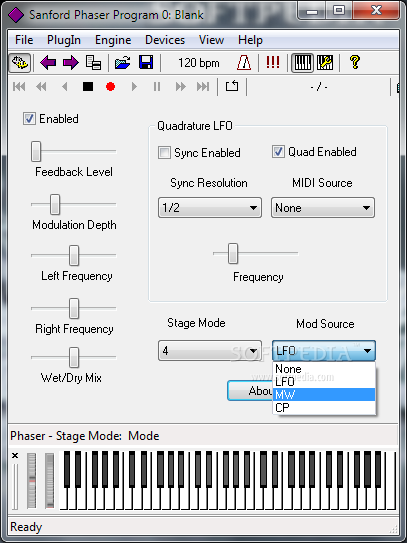
Task: Stop playback with the black square
Action: click(x=88, y=87)
